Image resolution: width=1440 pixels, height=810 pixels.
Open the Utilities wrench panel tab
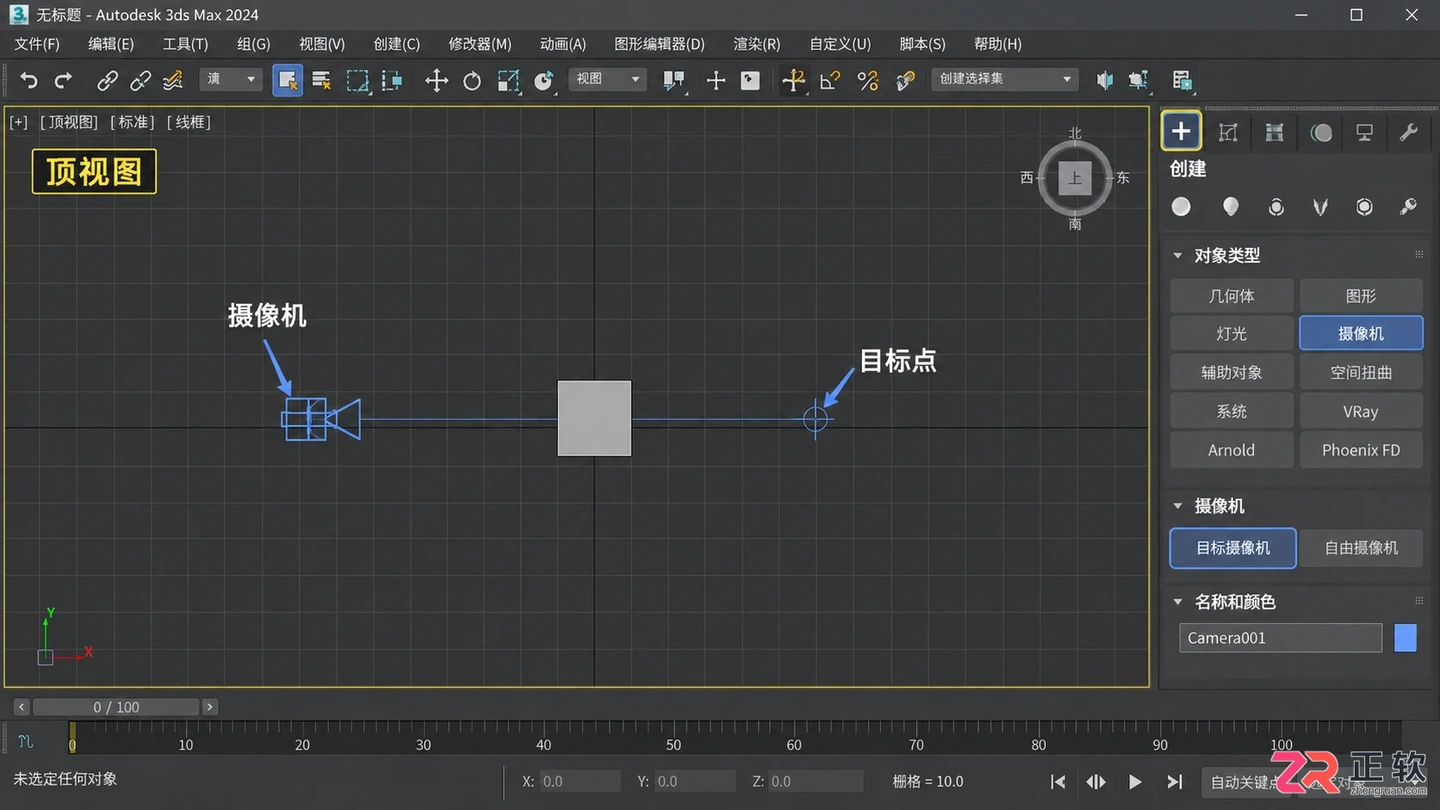click(x=1408, y=132)
